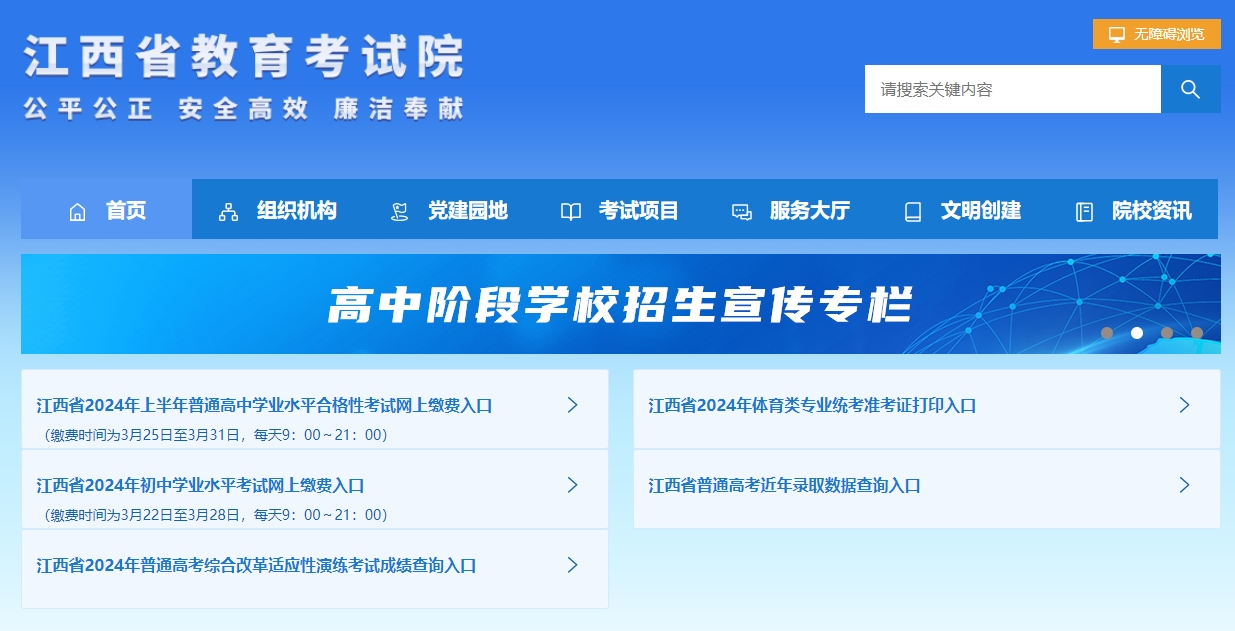Click the monitor icon on 无障碍浏览 button
1235x631 pixels.
1115,33
